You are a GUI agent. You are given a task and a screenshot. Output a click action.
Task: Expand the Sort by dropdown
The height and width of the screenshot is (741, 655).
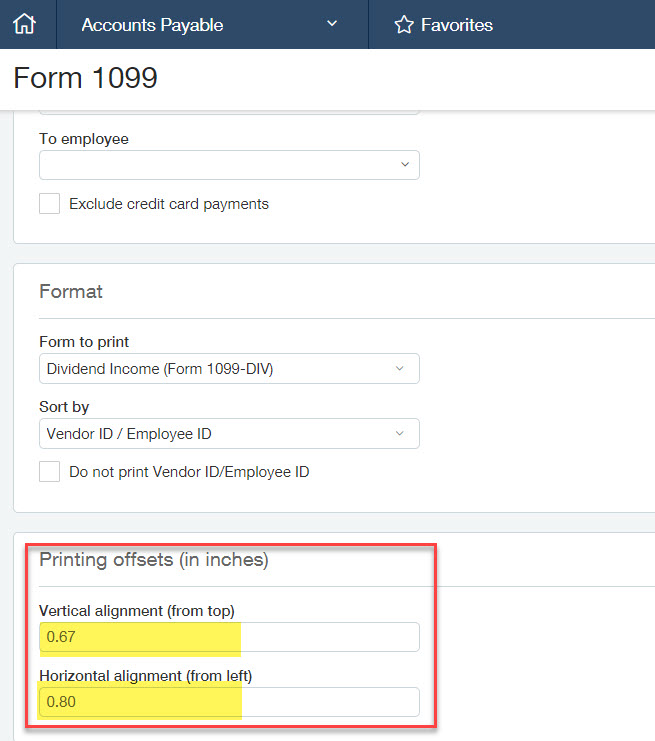pos(229,434)
